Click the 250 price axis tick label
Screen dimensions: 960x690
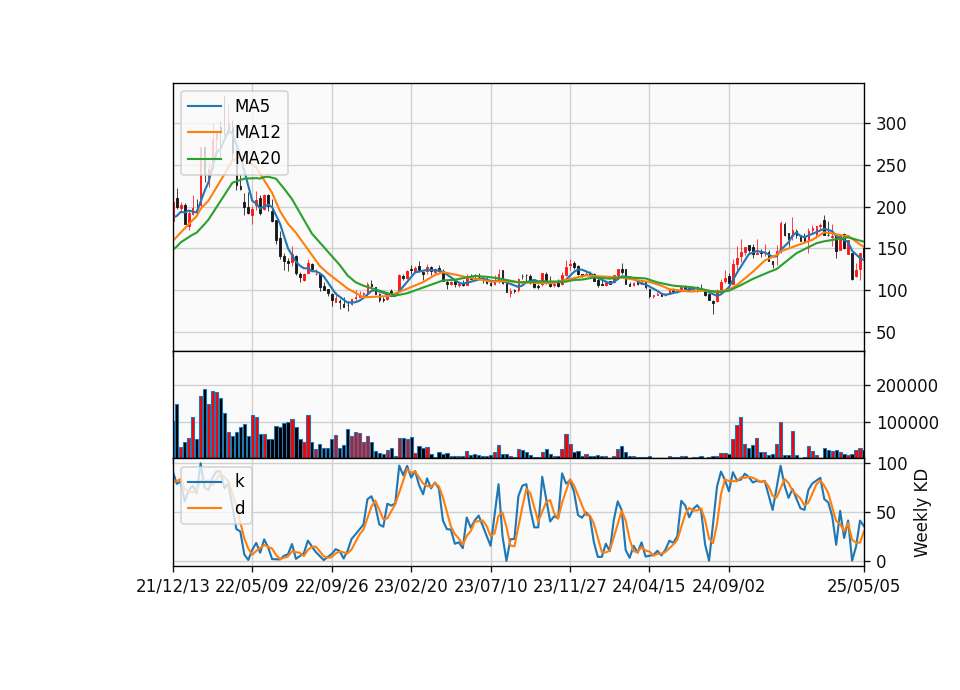click(891, 166)
